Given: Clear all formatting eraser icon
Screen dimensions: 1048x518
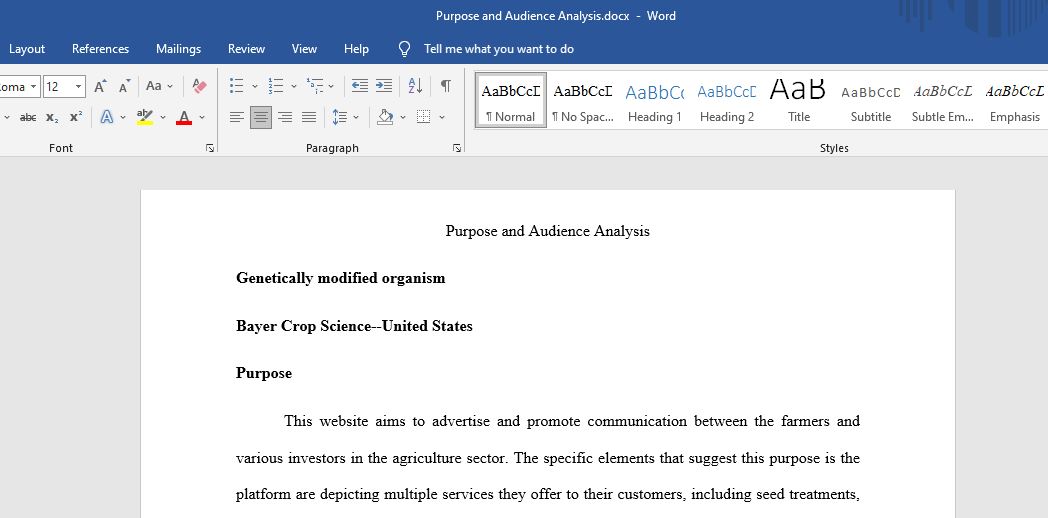Looking at the screenshot, I should [199, 86].
